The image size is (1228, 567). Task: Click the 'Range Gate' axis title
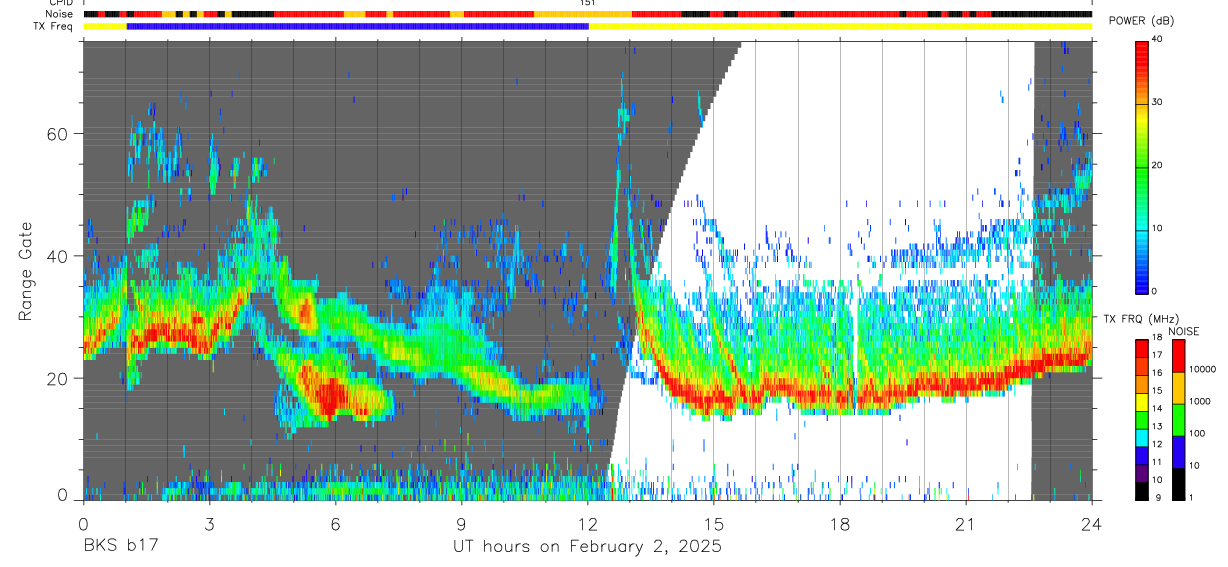26,271
